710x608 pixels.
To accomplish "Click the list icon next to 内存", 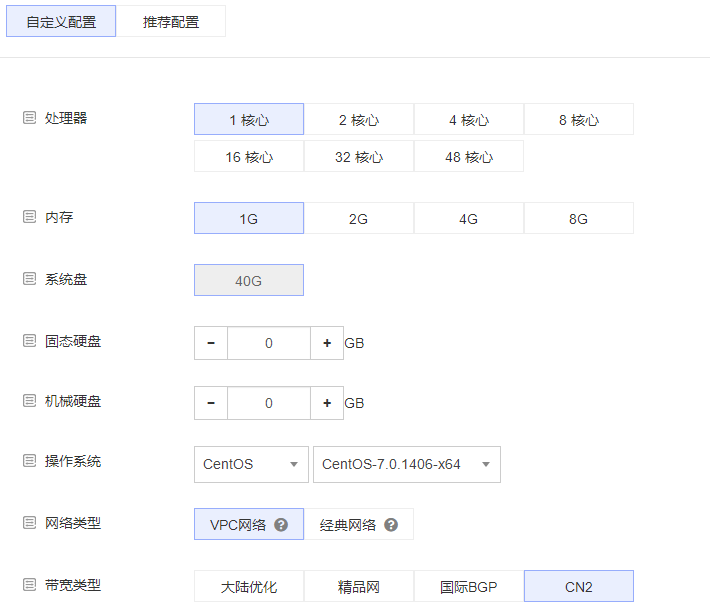I will [x=29, y=216].
